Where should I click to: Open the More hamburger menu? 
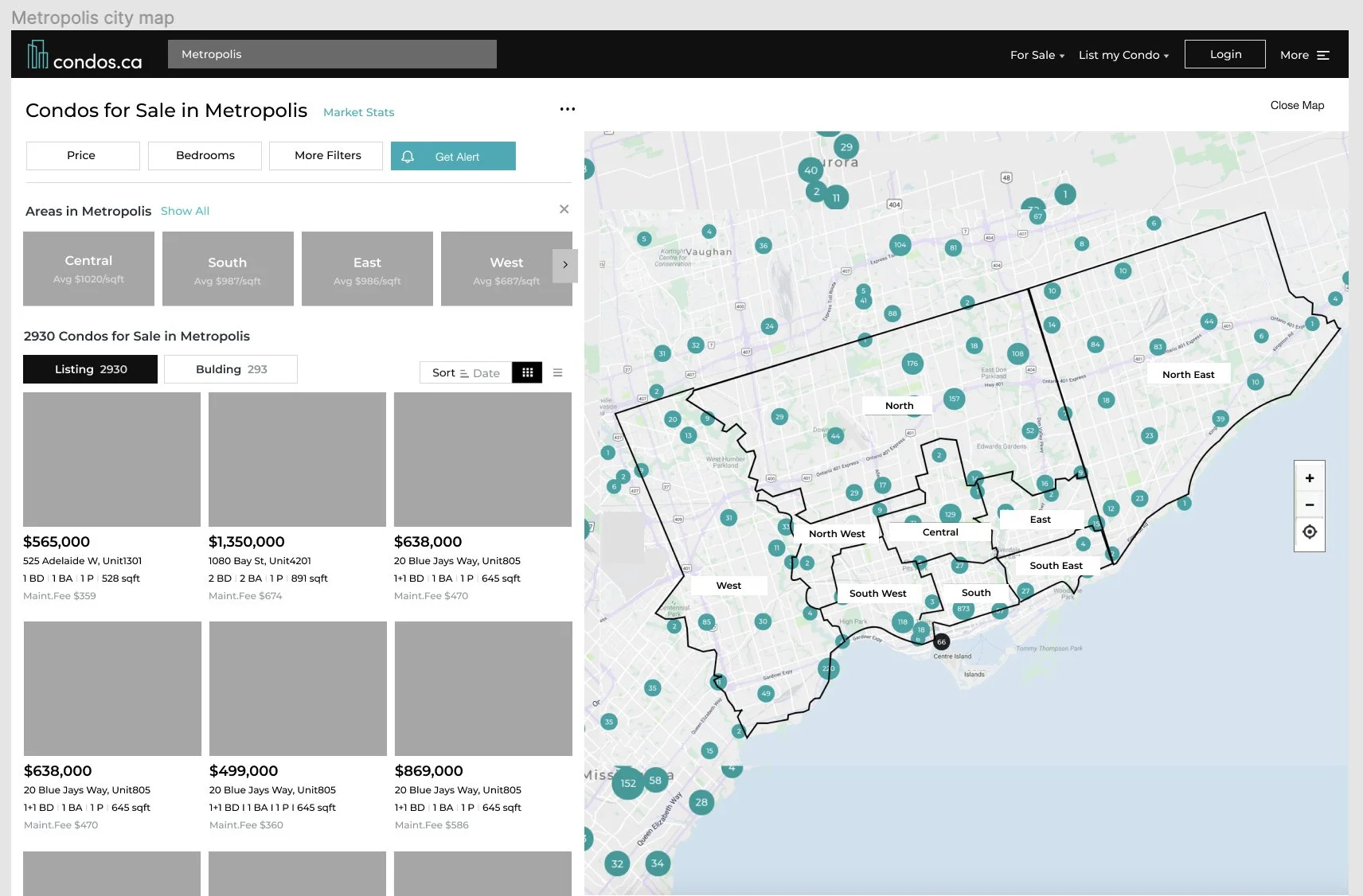[x=1305, y=55]
